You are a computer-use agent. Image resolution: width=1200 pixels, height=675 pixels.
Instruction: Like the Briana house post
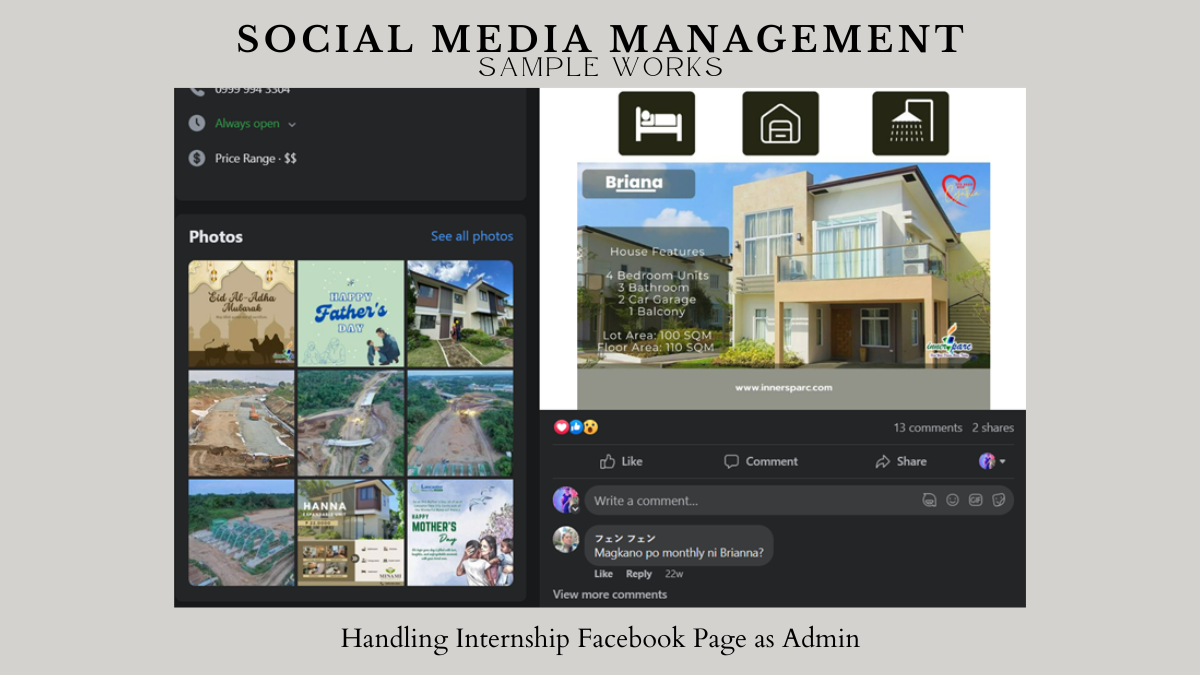[621, 461]
